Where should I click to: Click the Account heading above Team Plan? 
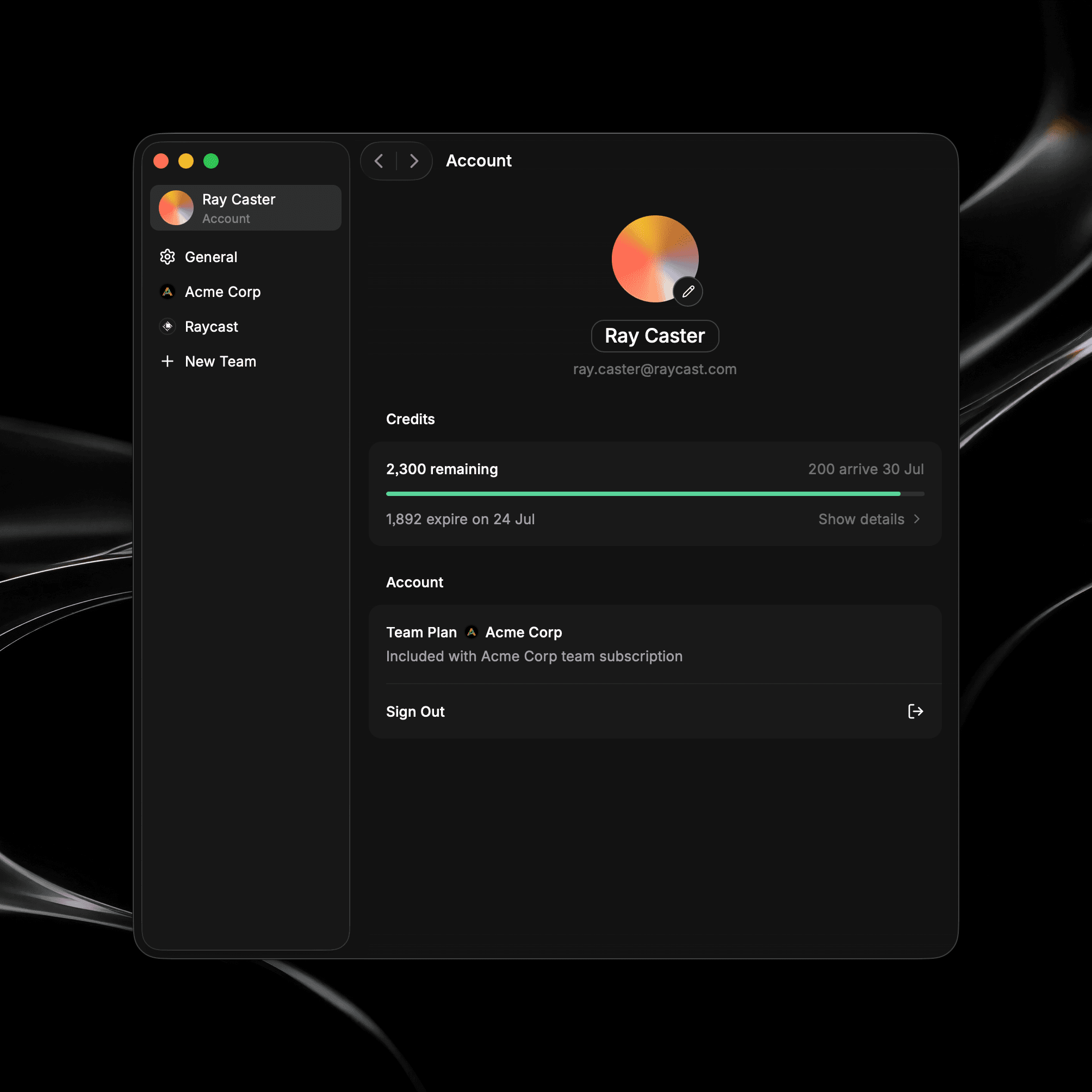coord(414,582)
